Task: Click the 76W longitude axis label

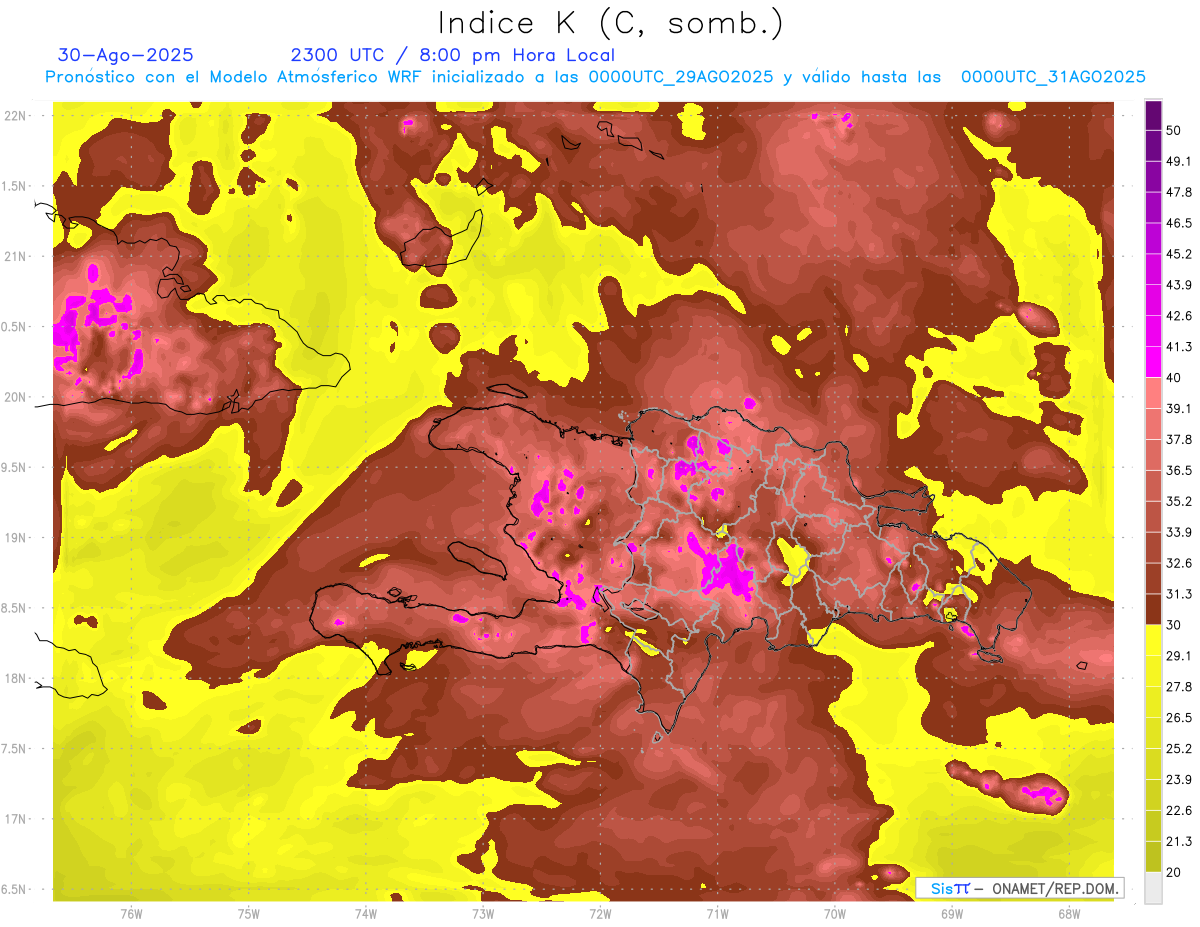Action: coord(131,913)
